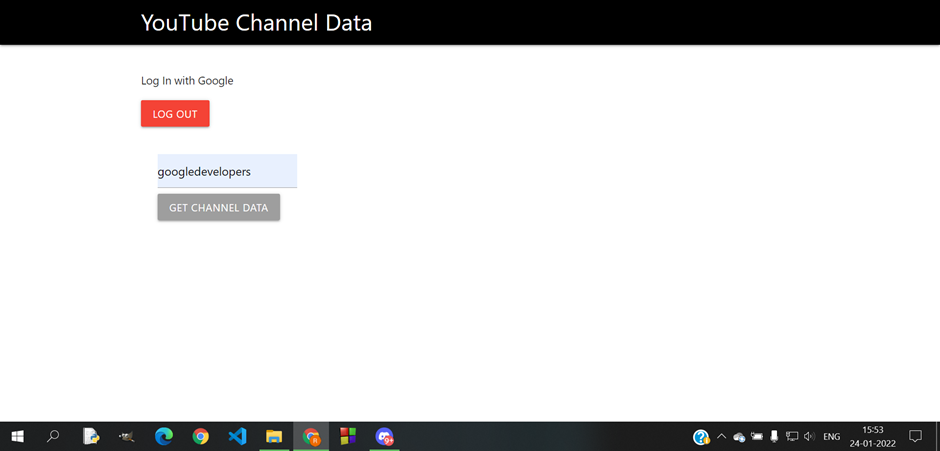Open File Explorer from the taskbar
The height and width of the screenshot is (451, 940).
[x=274, y=437]
